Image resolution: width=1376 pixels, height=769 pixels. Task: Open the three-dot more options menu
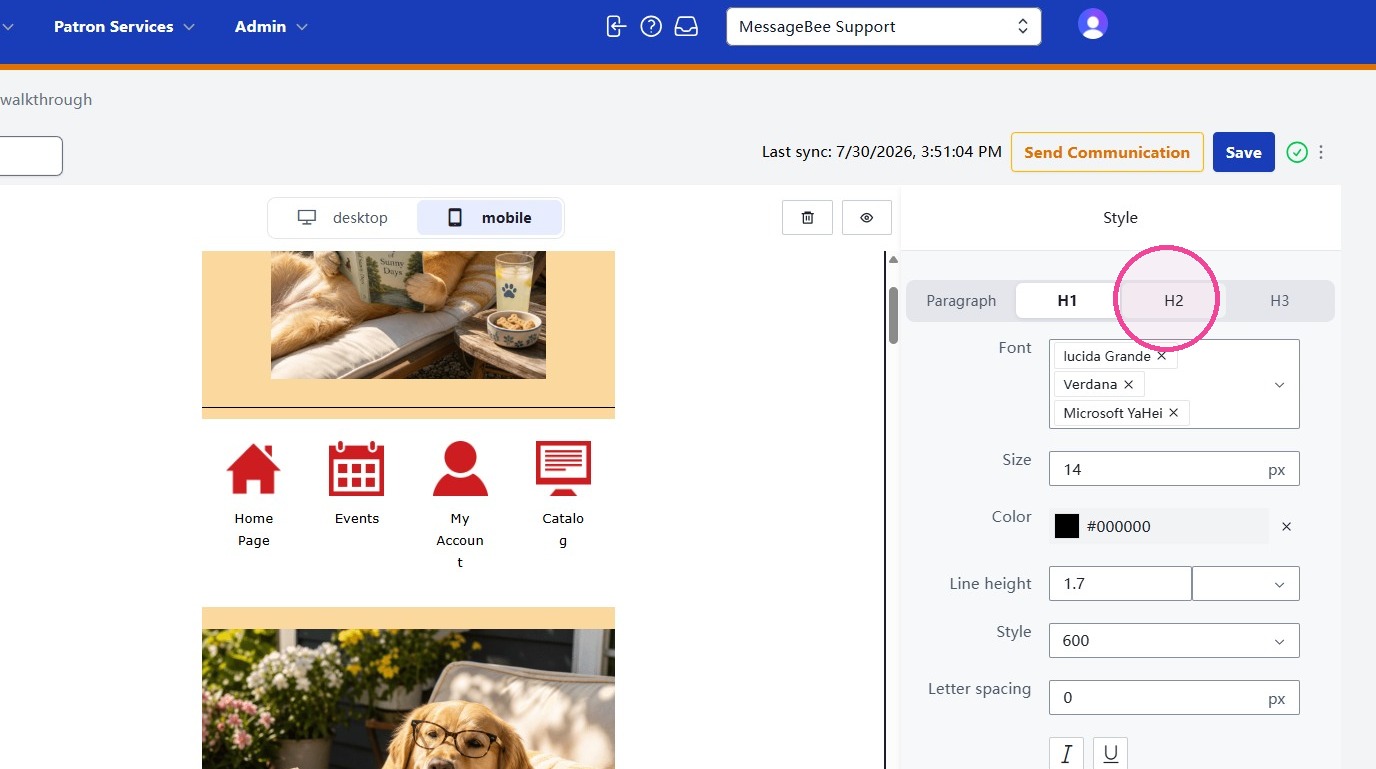coord(1321,152)
